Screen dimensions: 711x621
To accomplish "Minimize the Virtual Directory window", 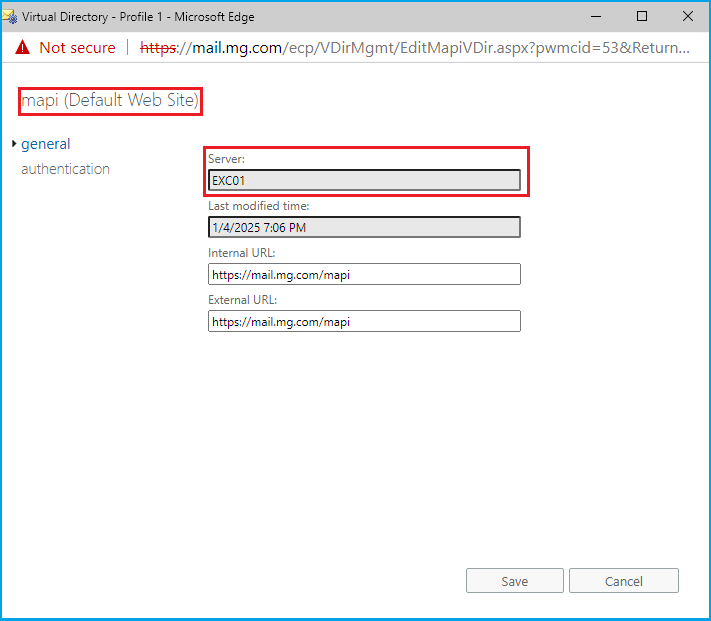I will 596,16.
